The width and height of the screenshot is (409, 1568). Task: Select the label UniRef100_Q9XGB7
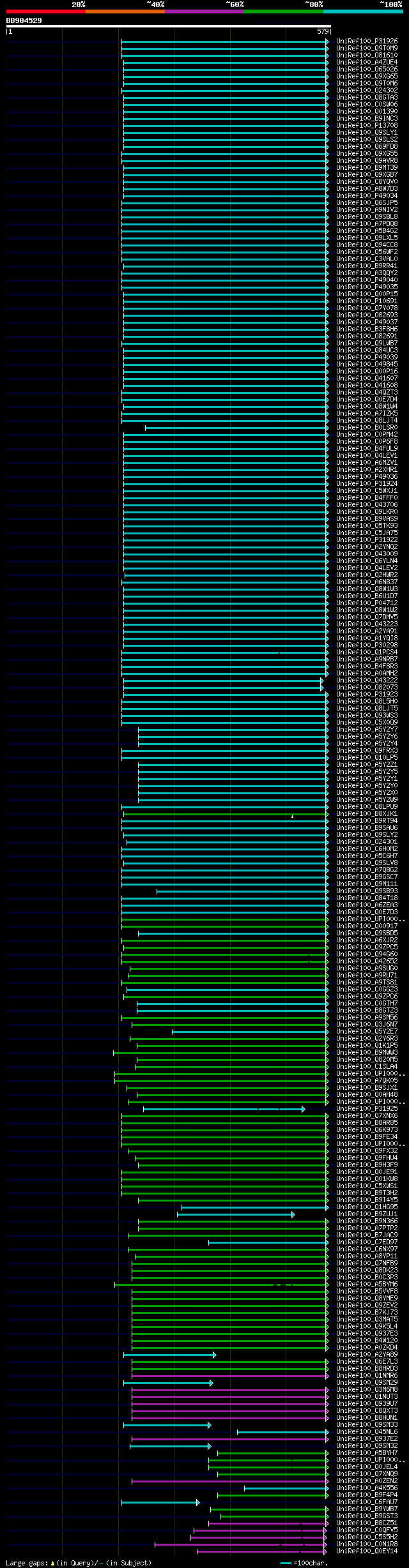click(x=367, y=174)
